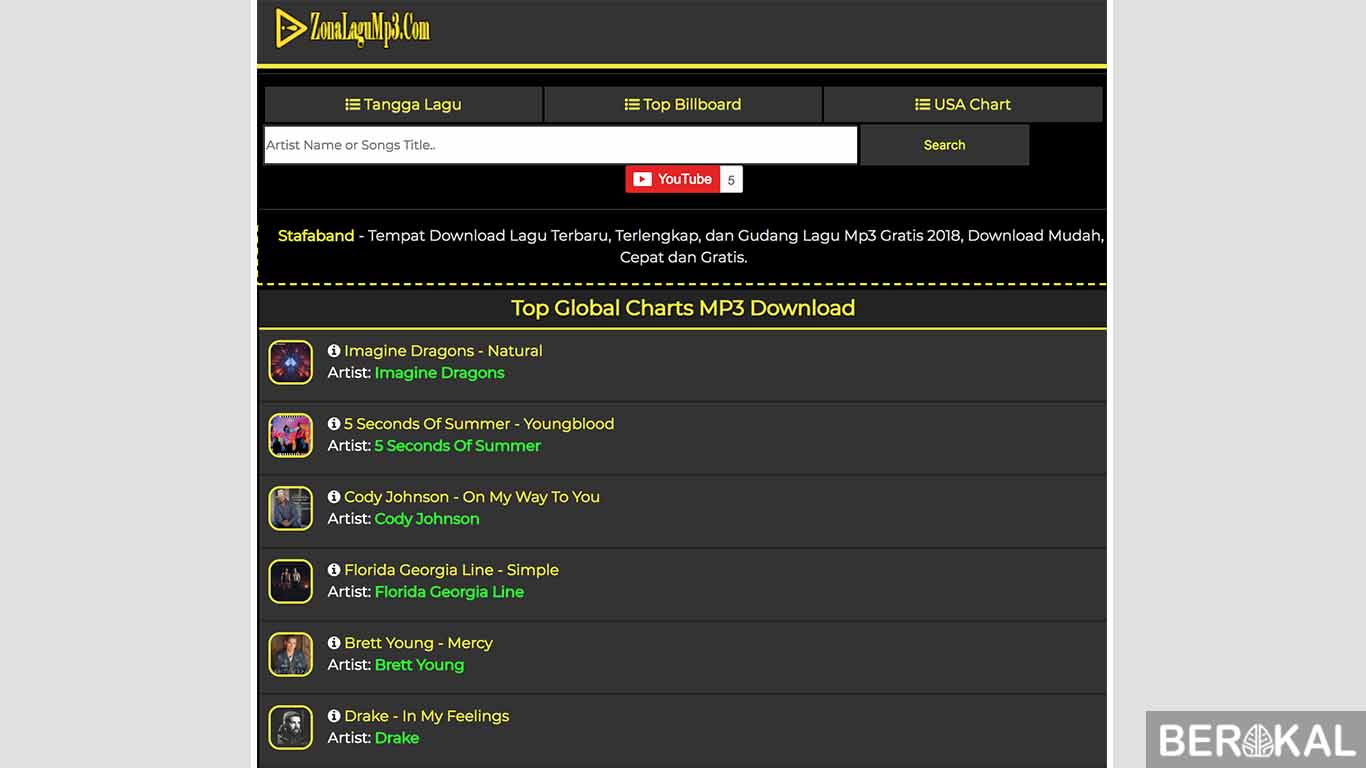The height and width of the screenshot is (768, 1366).
Task: Click the list icon beside Tangga Lagu
Action: (352, 104)
